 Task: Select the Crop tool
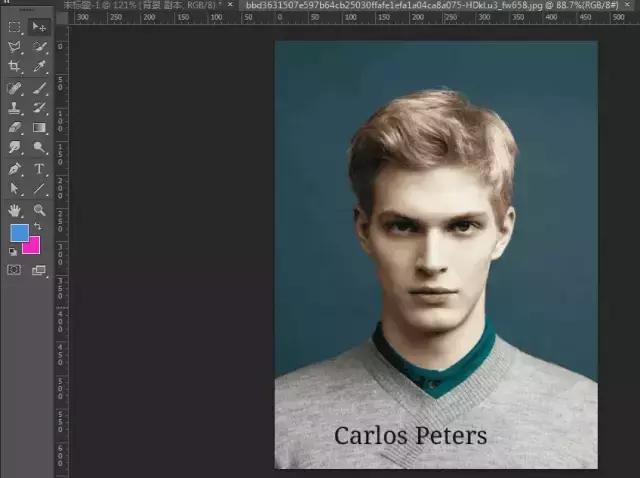(x=14, y=66)
